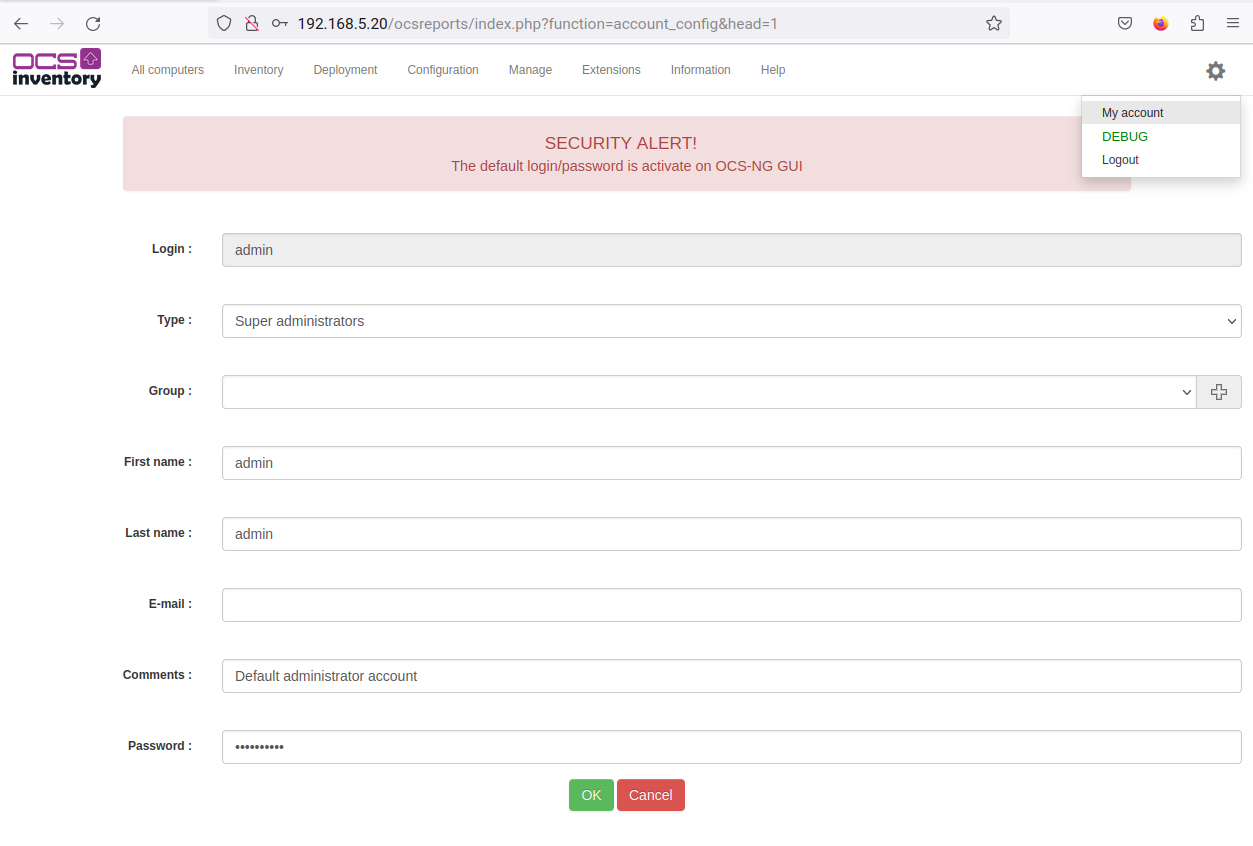
Task: Click the browser forward arrow
Action: [57, 23]
